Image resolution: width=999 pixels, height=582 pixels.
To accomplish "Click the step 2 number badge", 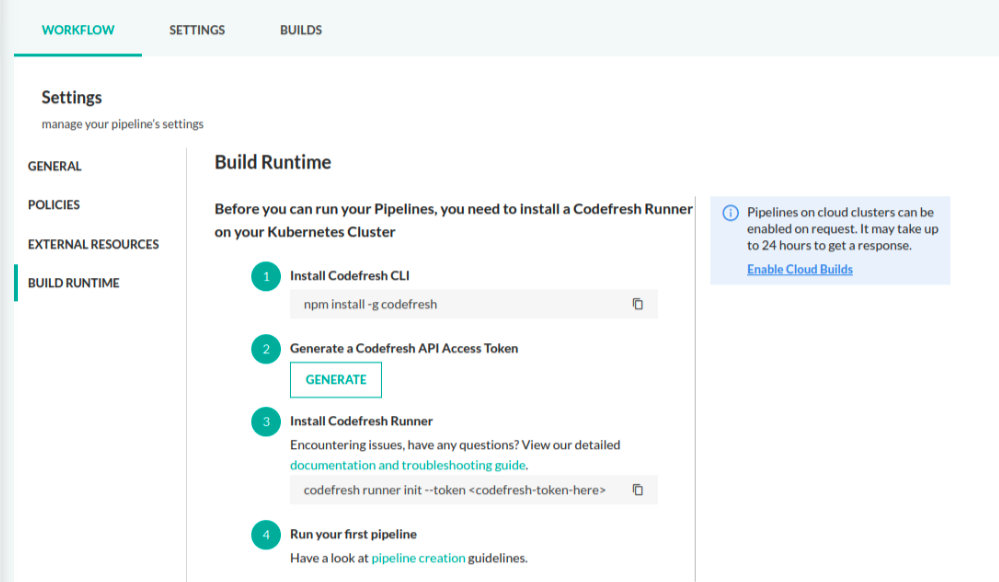I will click(x=266, y=349).
